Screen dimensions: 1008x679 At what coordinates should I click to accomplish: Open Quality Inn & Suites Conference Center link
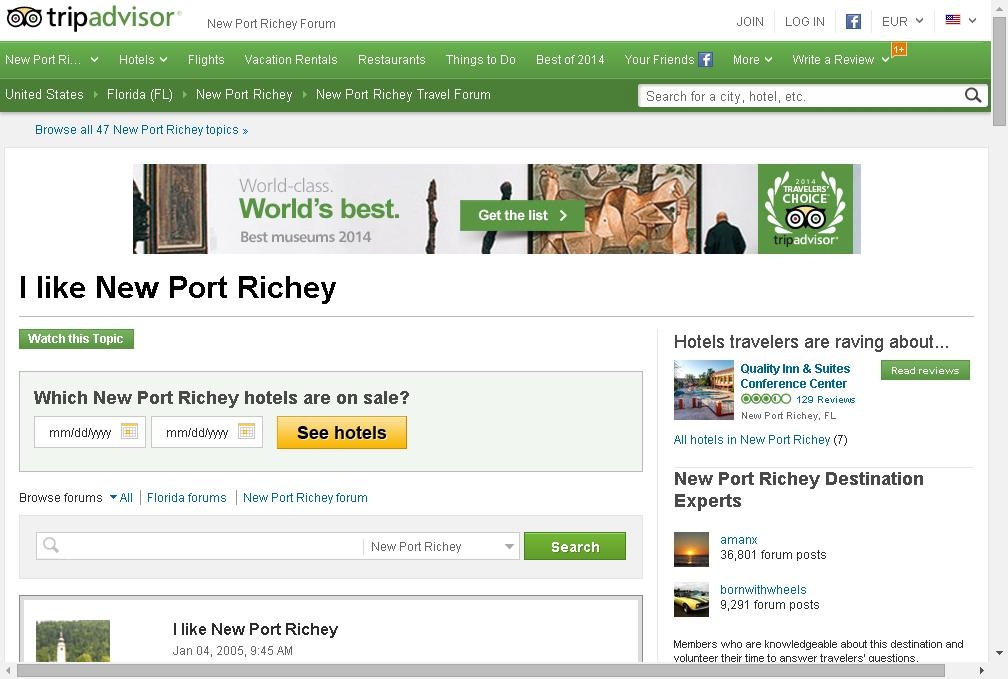pos(795,376)
